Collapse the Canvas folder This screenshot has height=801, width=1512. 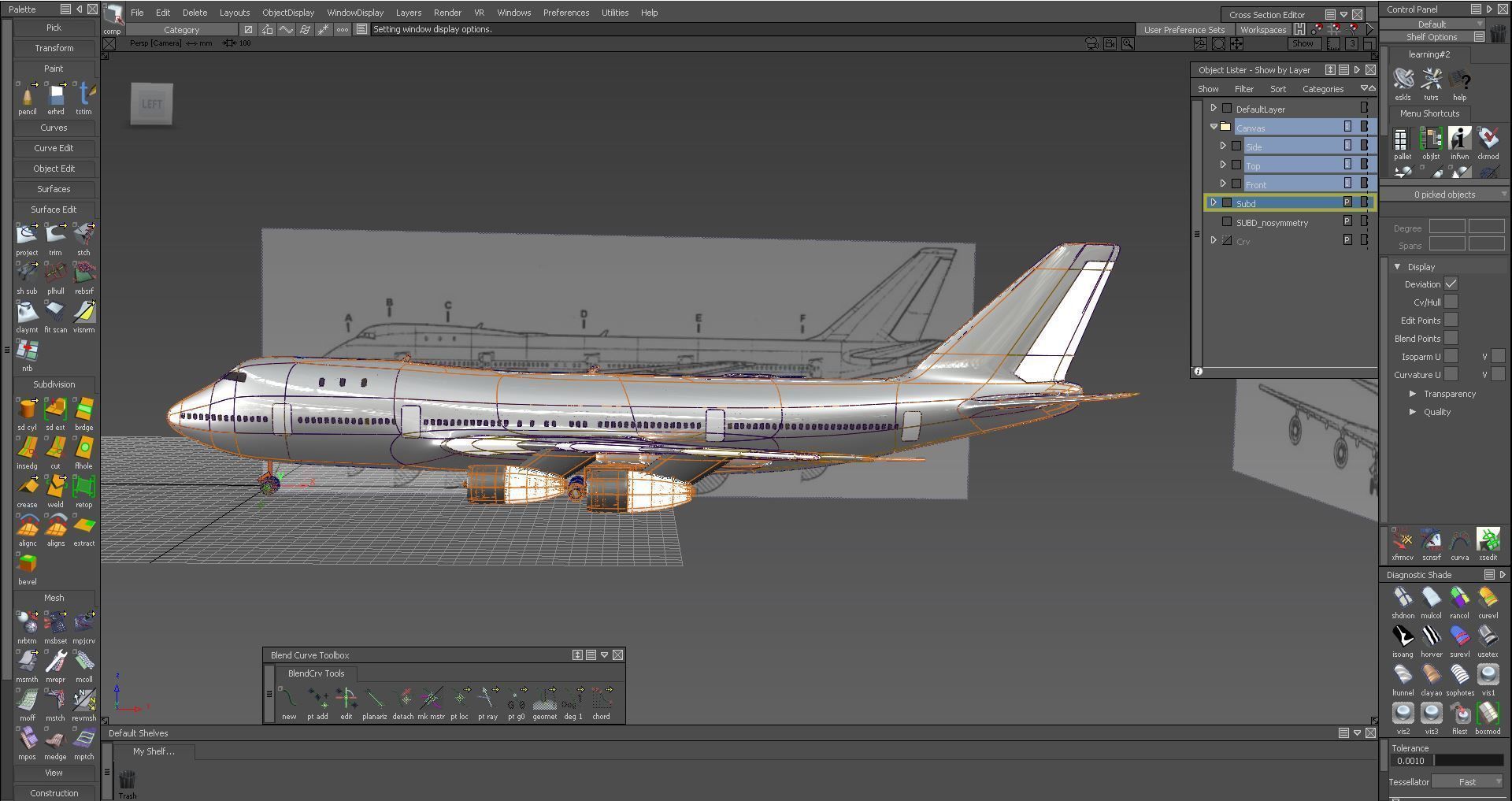pos(1214,127)
